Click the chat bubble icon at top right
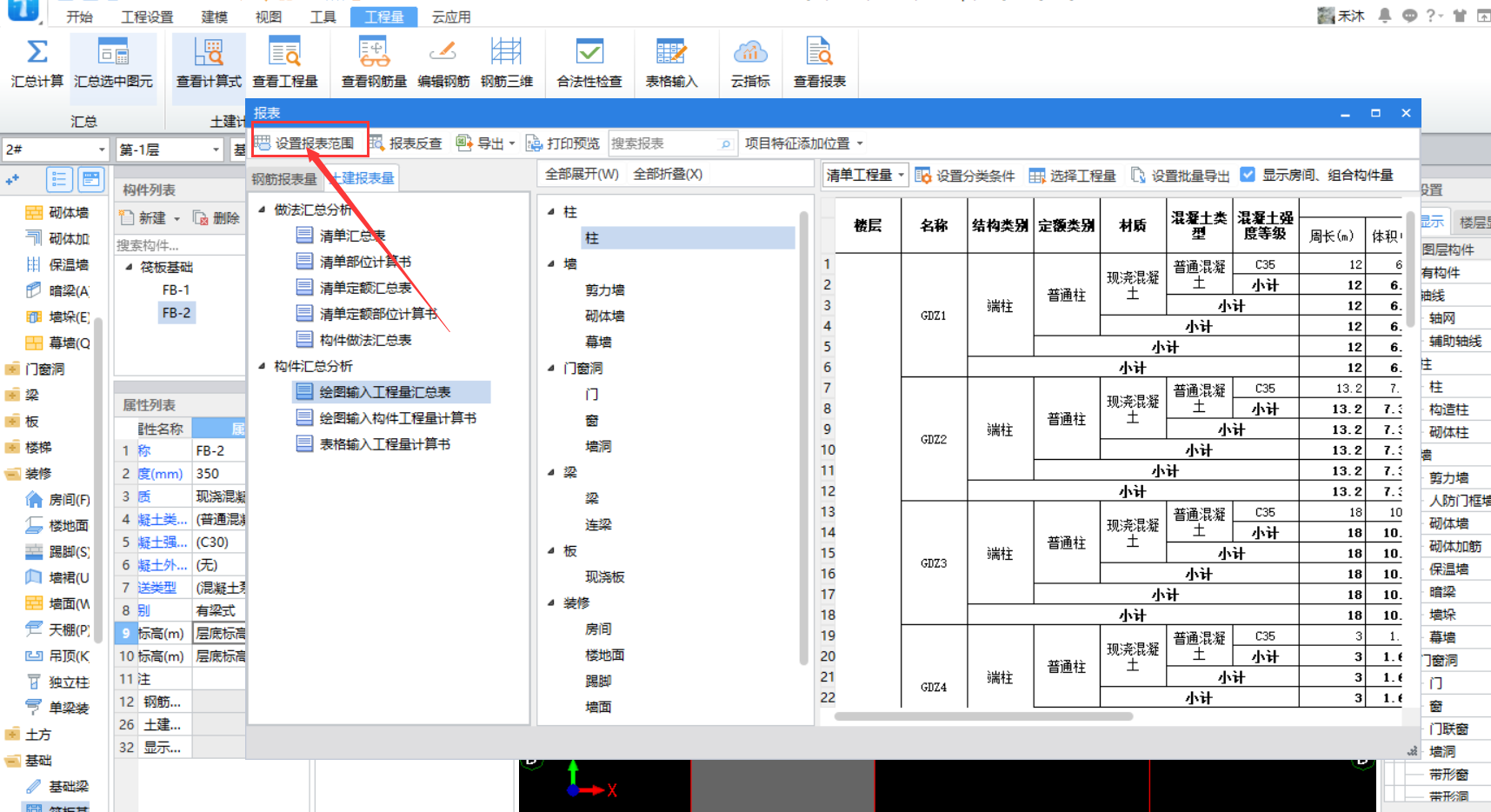The width and height of the screenshot is (1491, 812). (1409, 15)
